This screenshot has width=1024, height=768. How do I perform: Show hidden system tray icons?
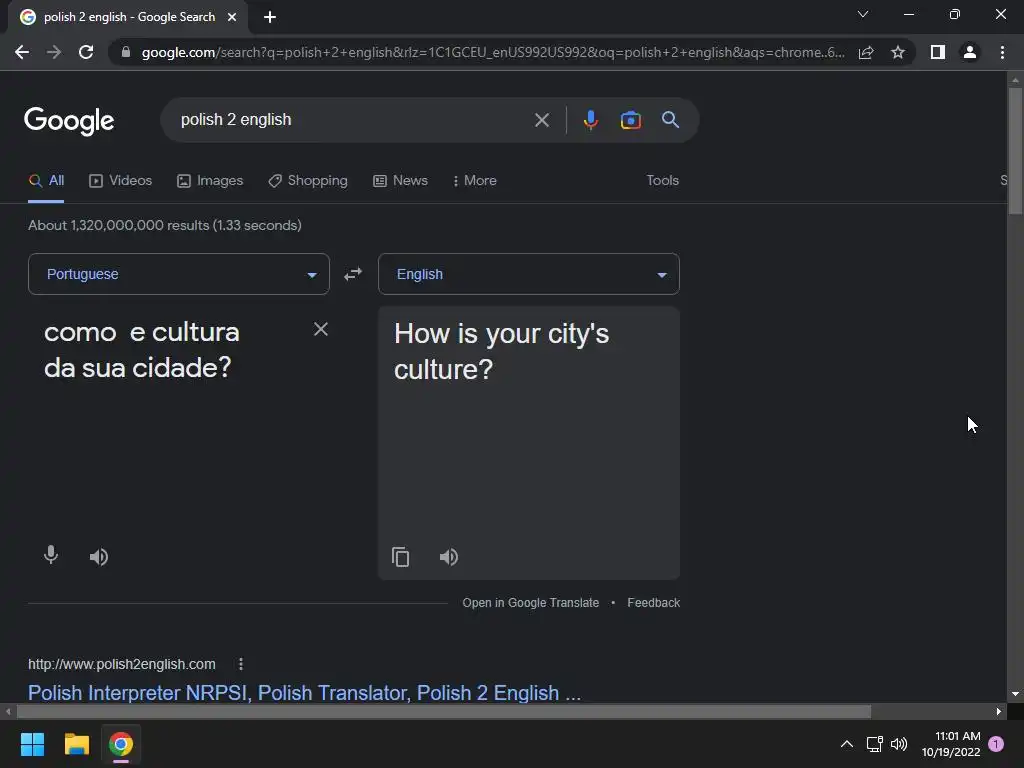coord(846,744)
